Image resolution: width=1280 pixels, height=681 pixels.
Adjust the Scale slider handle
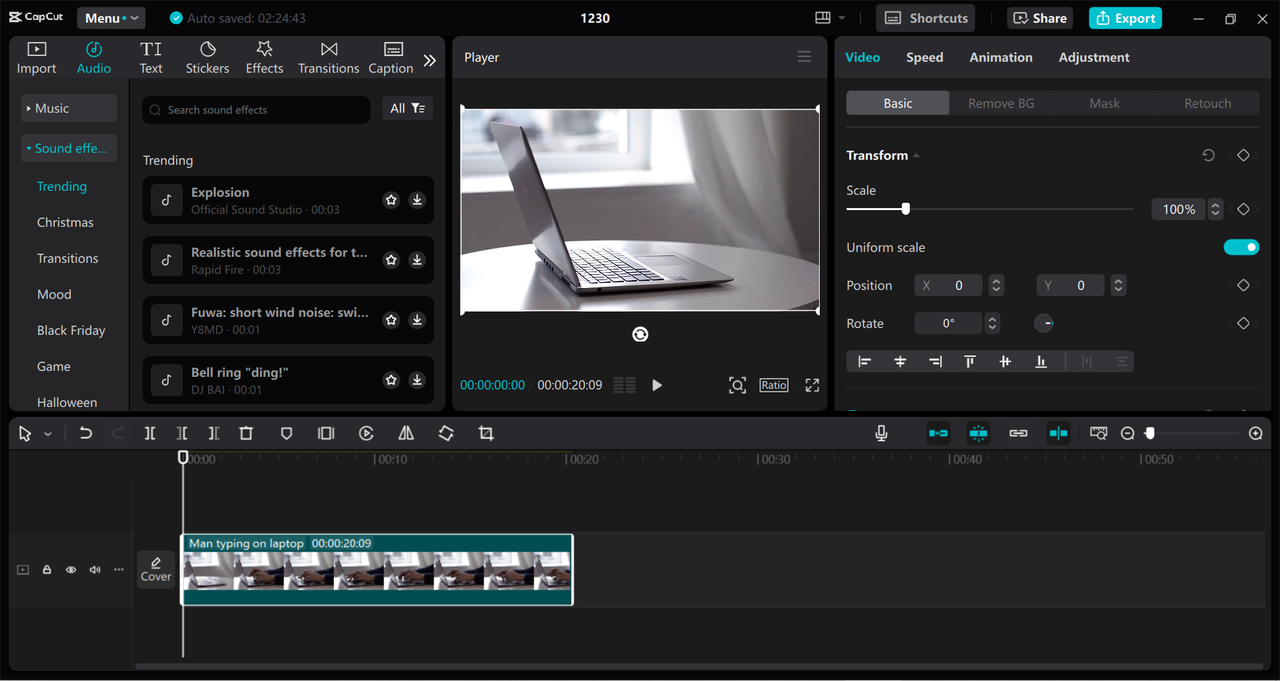(905, 209)
